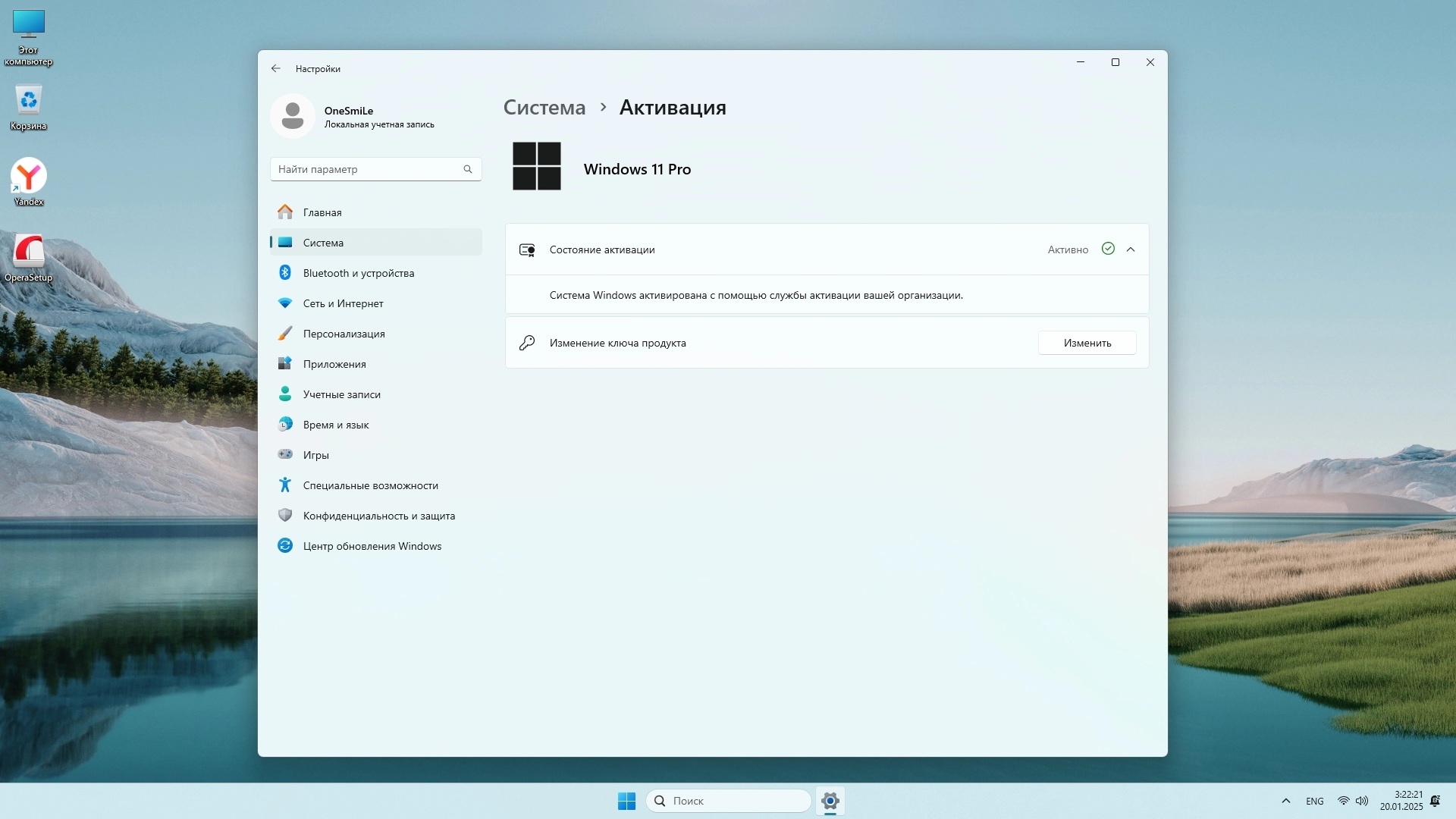1456x819 pixels.
Task: Go to Центр обновления Windows
Action: coord(372,546)
